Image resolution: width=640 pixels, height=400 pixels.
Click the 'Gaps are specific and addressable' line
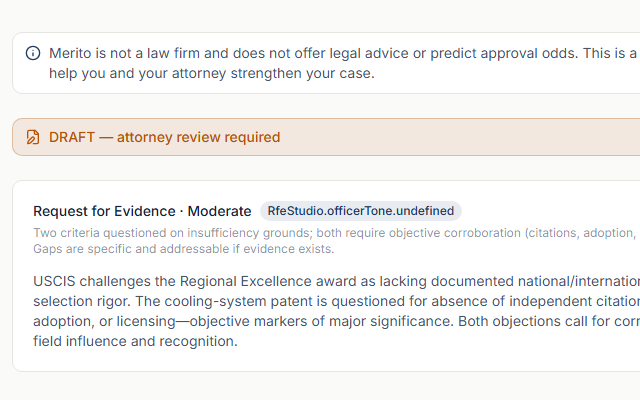[184, 249]
